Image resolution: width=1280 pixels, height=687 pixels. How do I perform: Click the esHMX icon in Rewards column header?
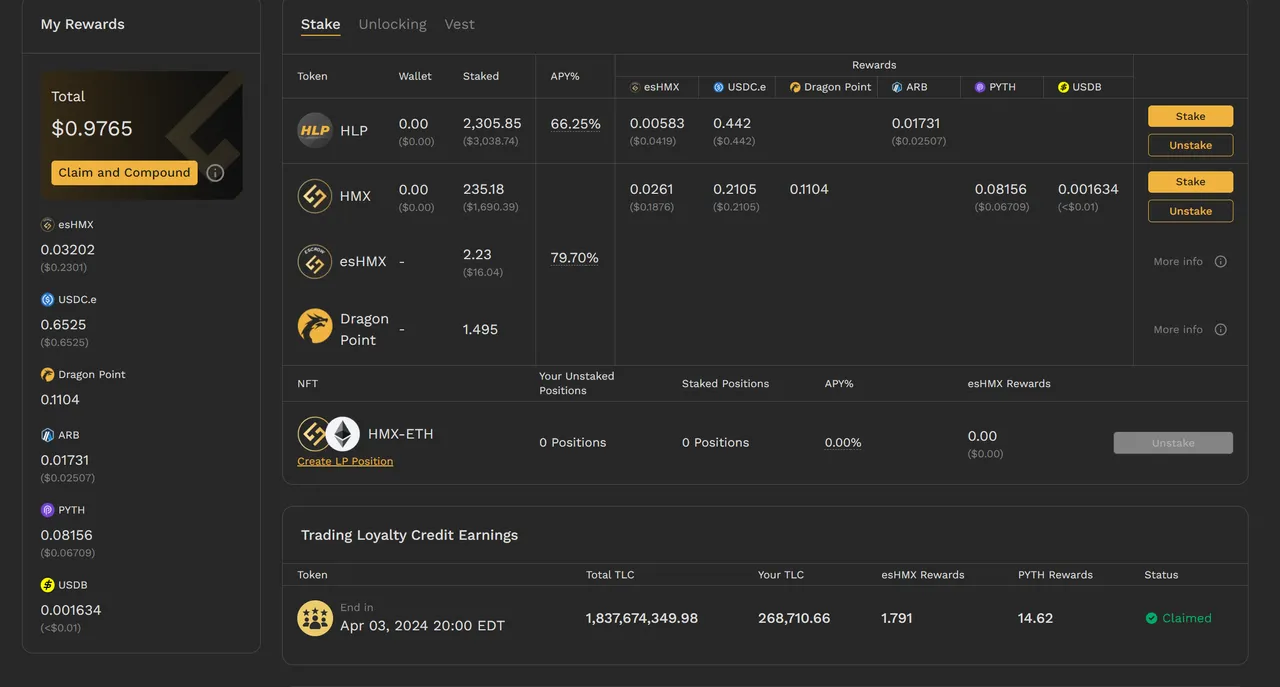pyautogui.click(x=635, y=87)
